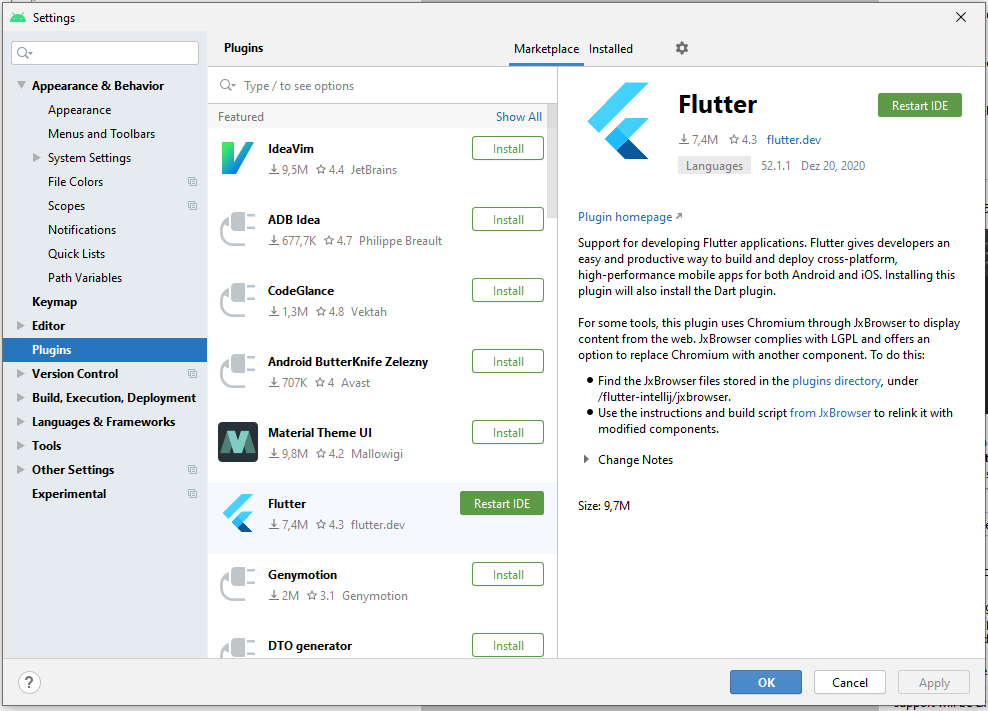Click the plugin search magnifier icon
Screen dimensions: 988x711
[x=227, y=85]
